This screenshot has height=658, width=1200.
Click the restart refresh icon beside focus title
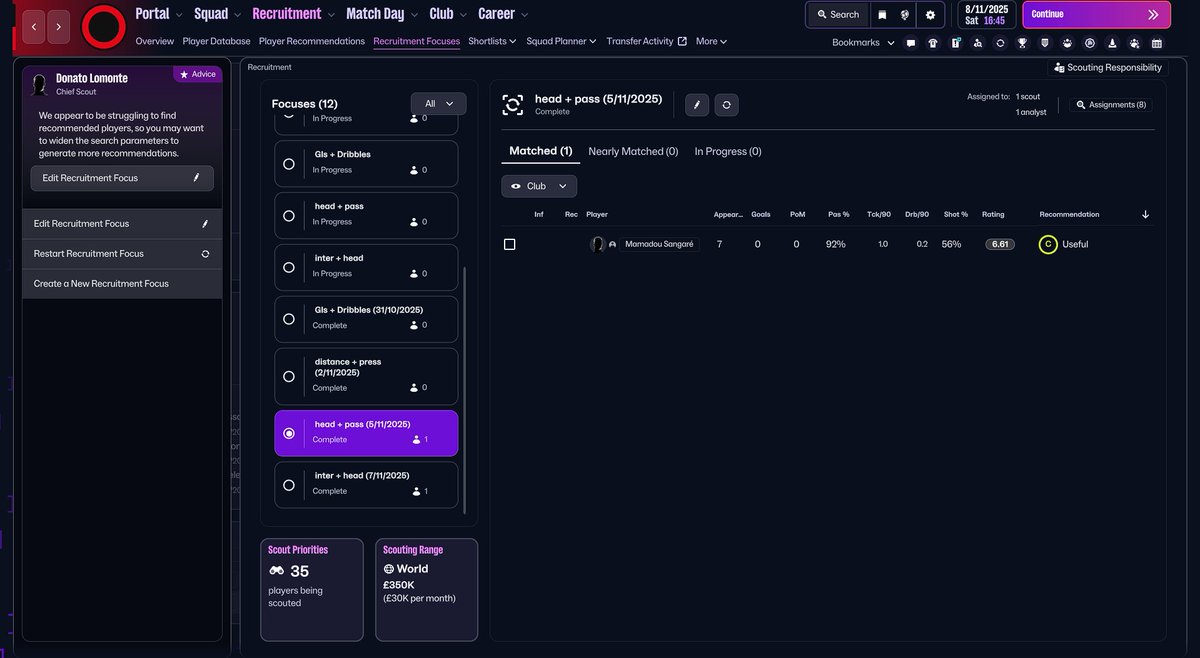(726, 104)
